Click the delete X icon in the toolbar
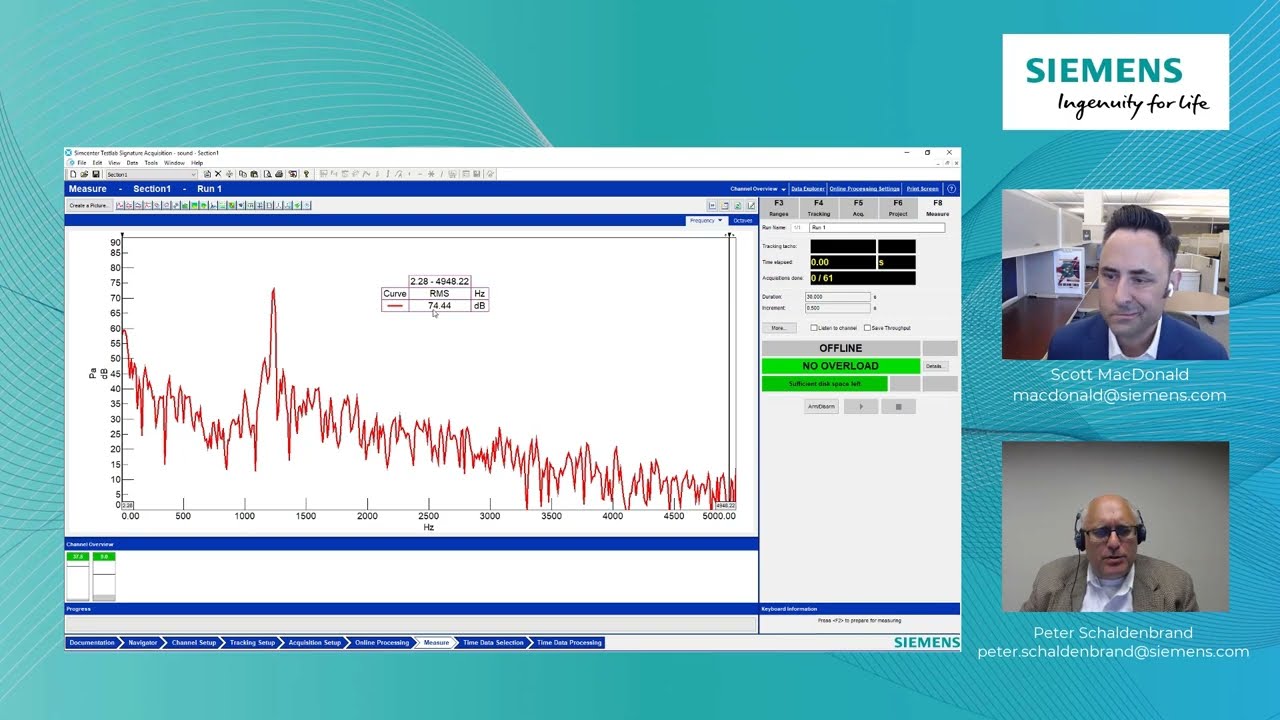Image resolution: width=1280 pixels, height=720 pixels. 218,175
